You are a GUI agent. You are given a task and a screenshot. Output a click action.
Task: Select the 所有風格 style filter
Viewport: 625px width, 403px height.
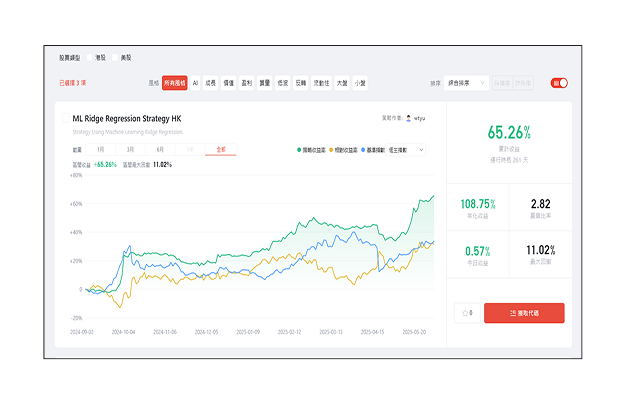pos(175,83)
